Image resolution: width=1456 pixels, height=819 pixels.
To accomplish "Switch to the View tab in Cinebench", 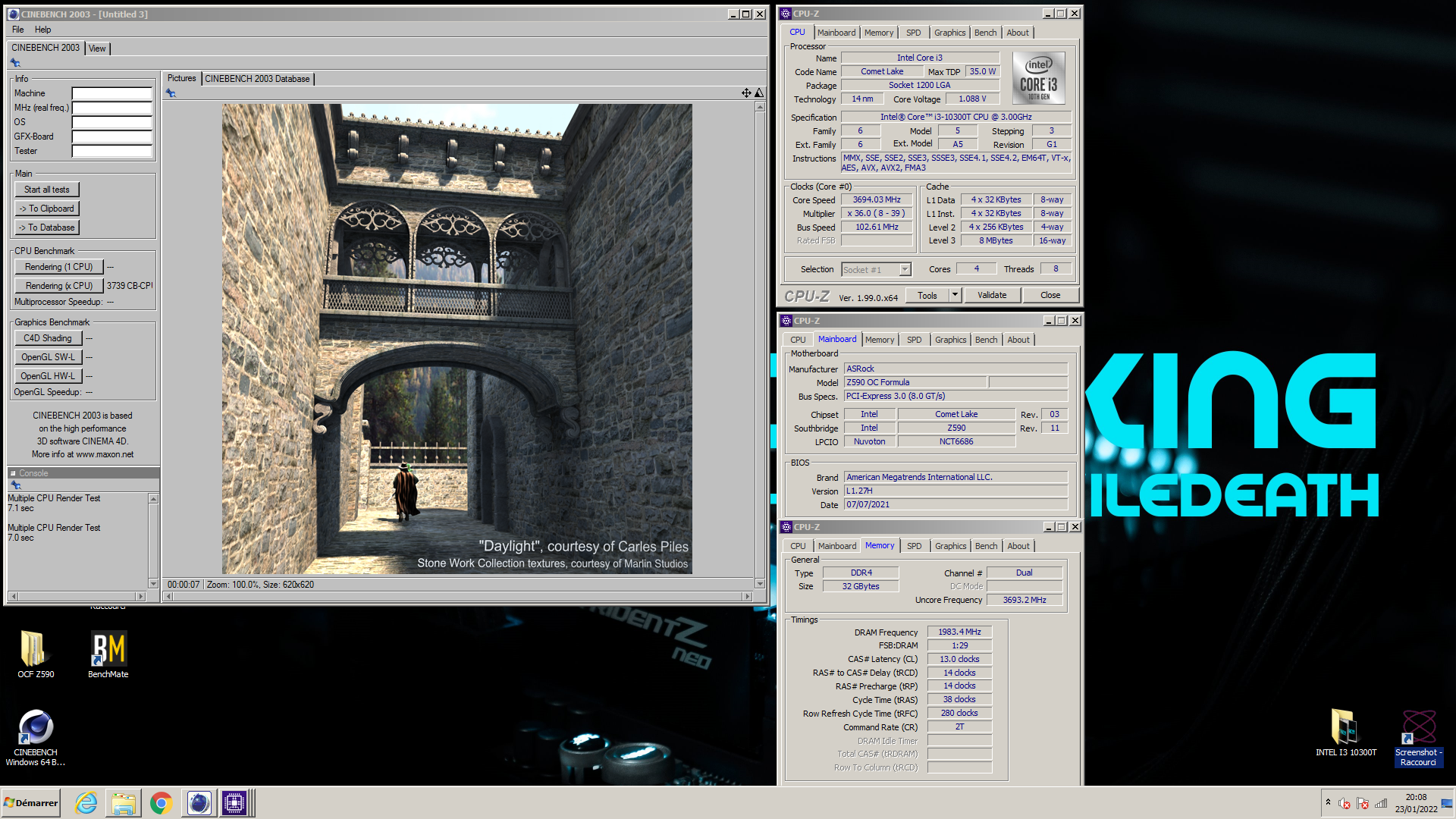I will [x=97, y=49].
